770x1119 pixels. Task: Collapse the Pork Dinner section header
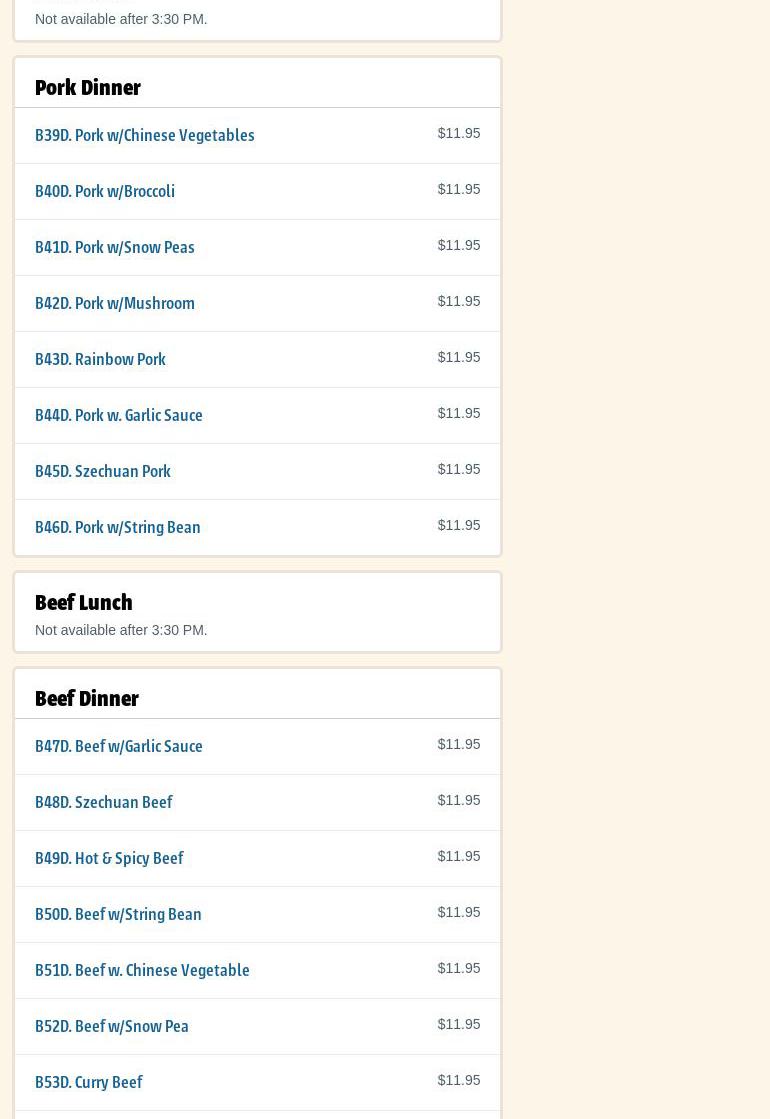tap(88, 87)
